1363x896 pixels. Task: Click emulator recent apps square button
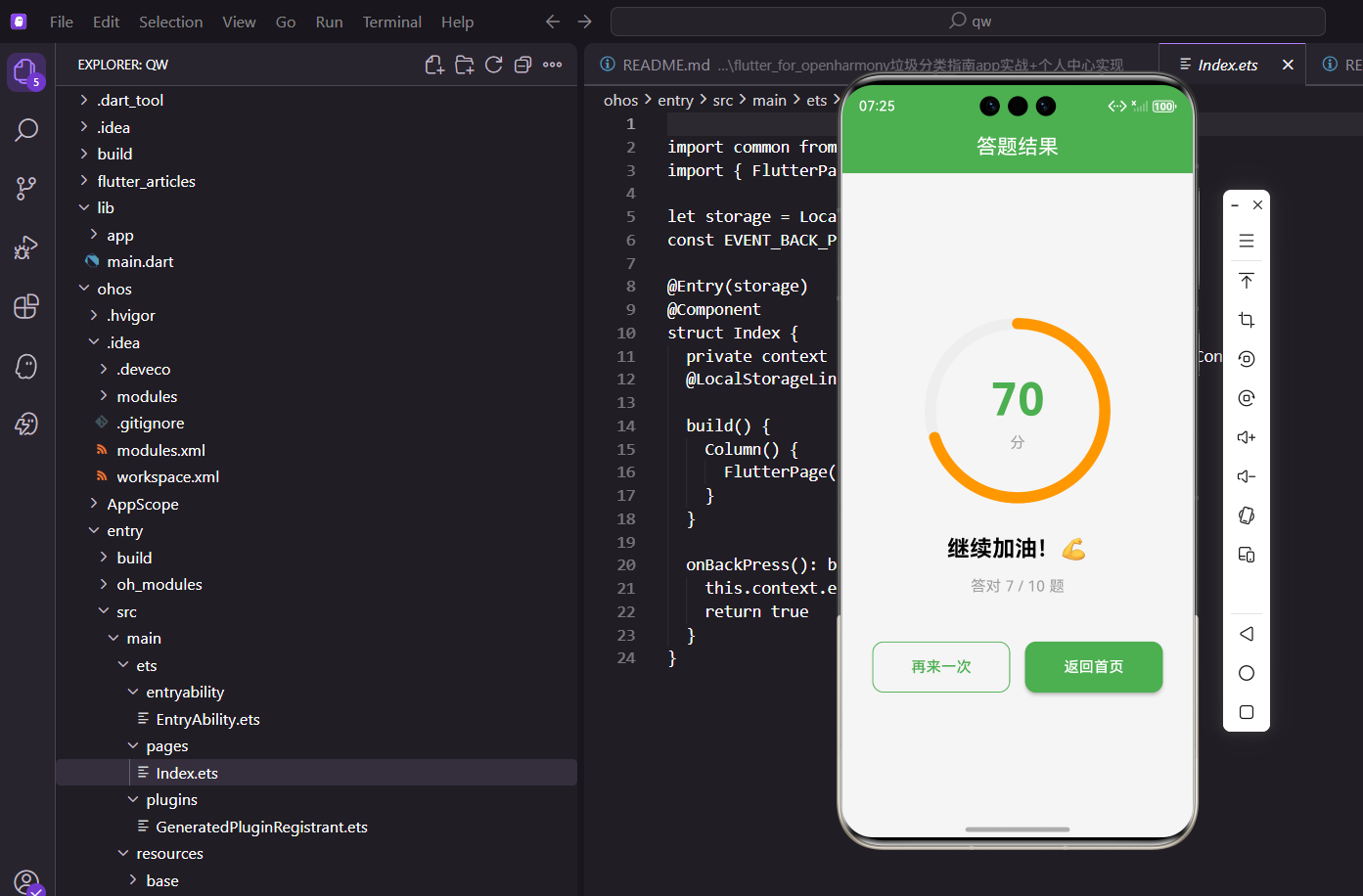point(1247,712)
